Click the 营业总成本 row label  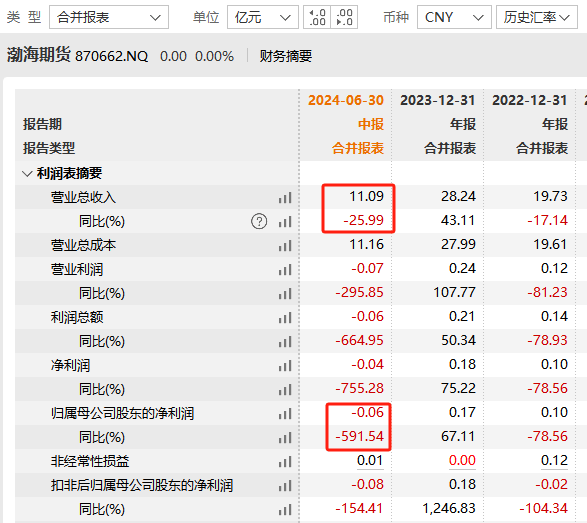click(x=83, y=245)
